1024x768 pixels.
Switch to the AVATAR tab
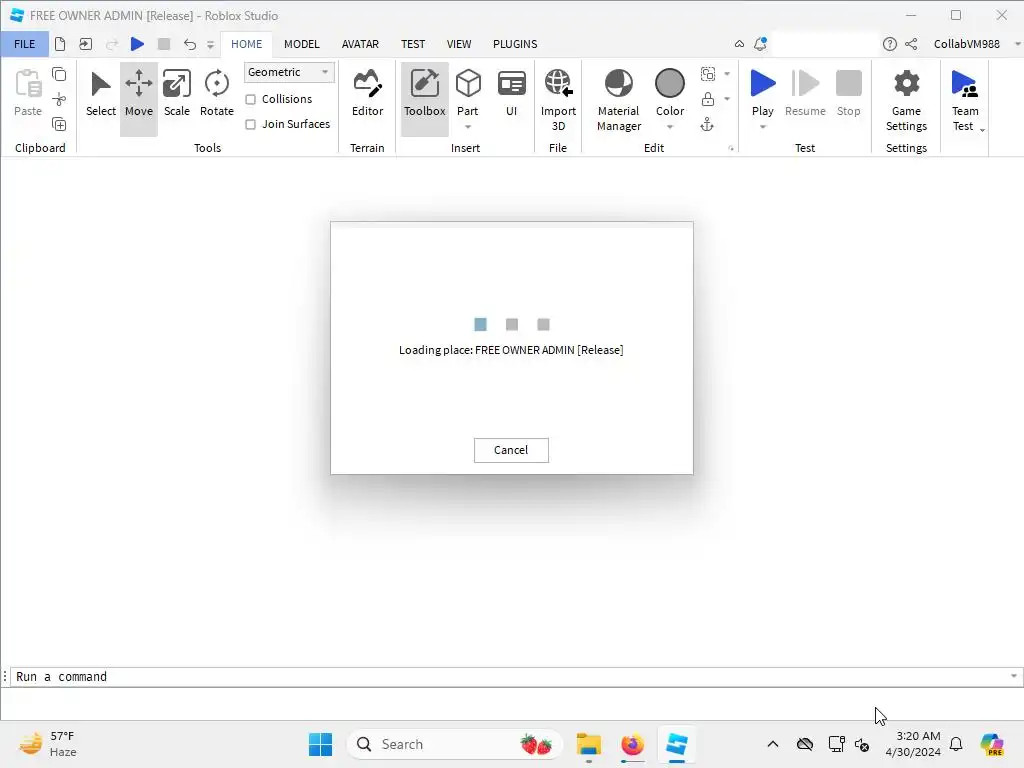(360, 44)
